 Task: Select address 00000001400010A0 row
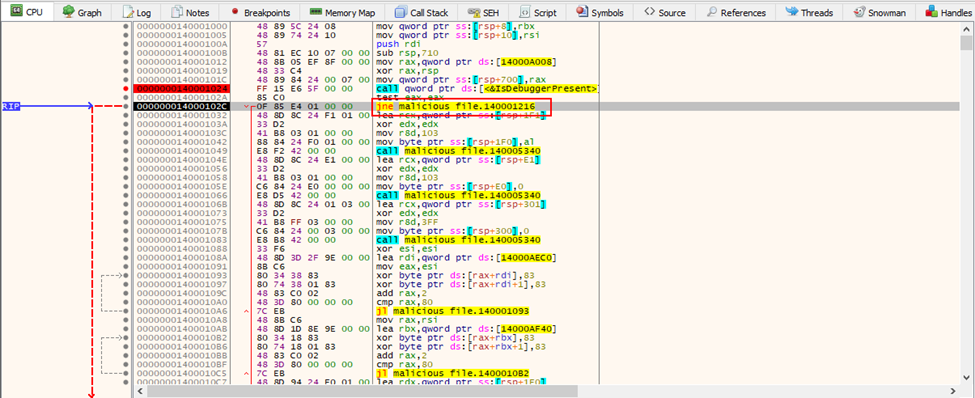pyautogui.click(x=182, y=302)
